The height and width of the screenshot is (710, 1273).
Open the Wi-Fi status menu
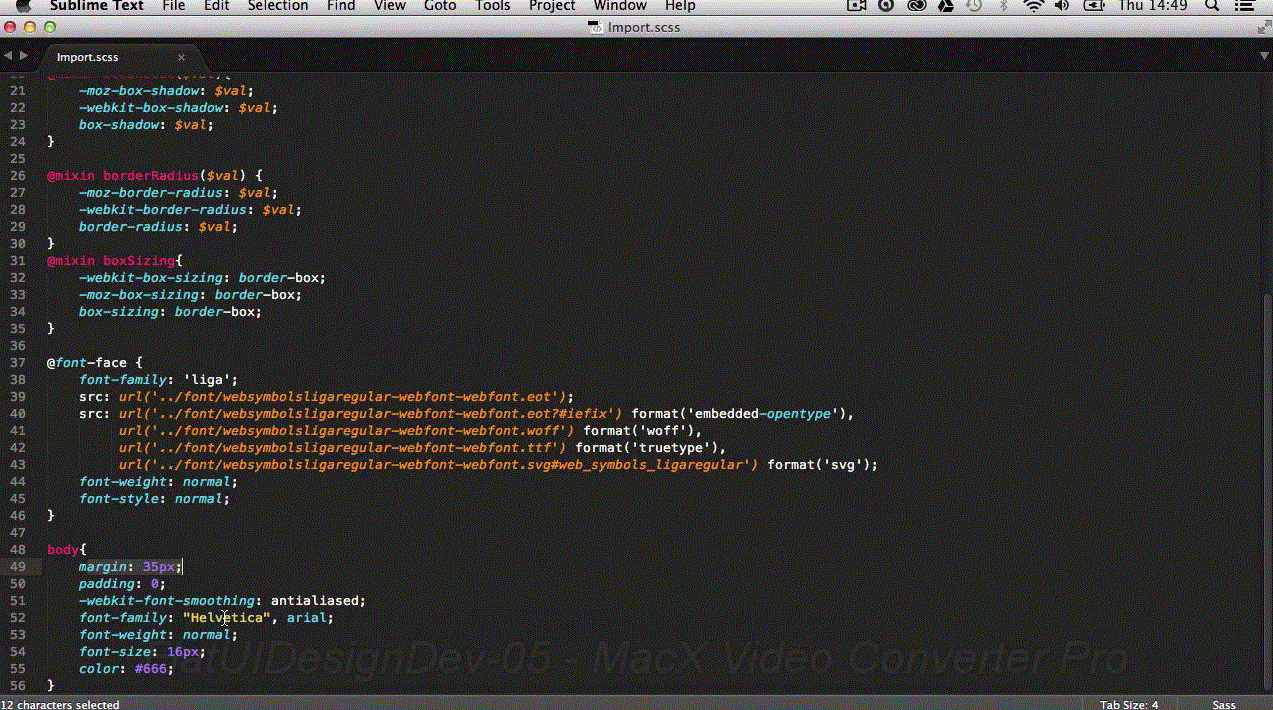[x=1034, y=6]
